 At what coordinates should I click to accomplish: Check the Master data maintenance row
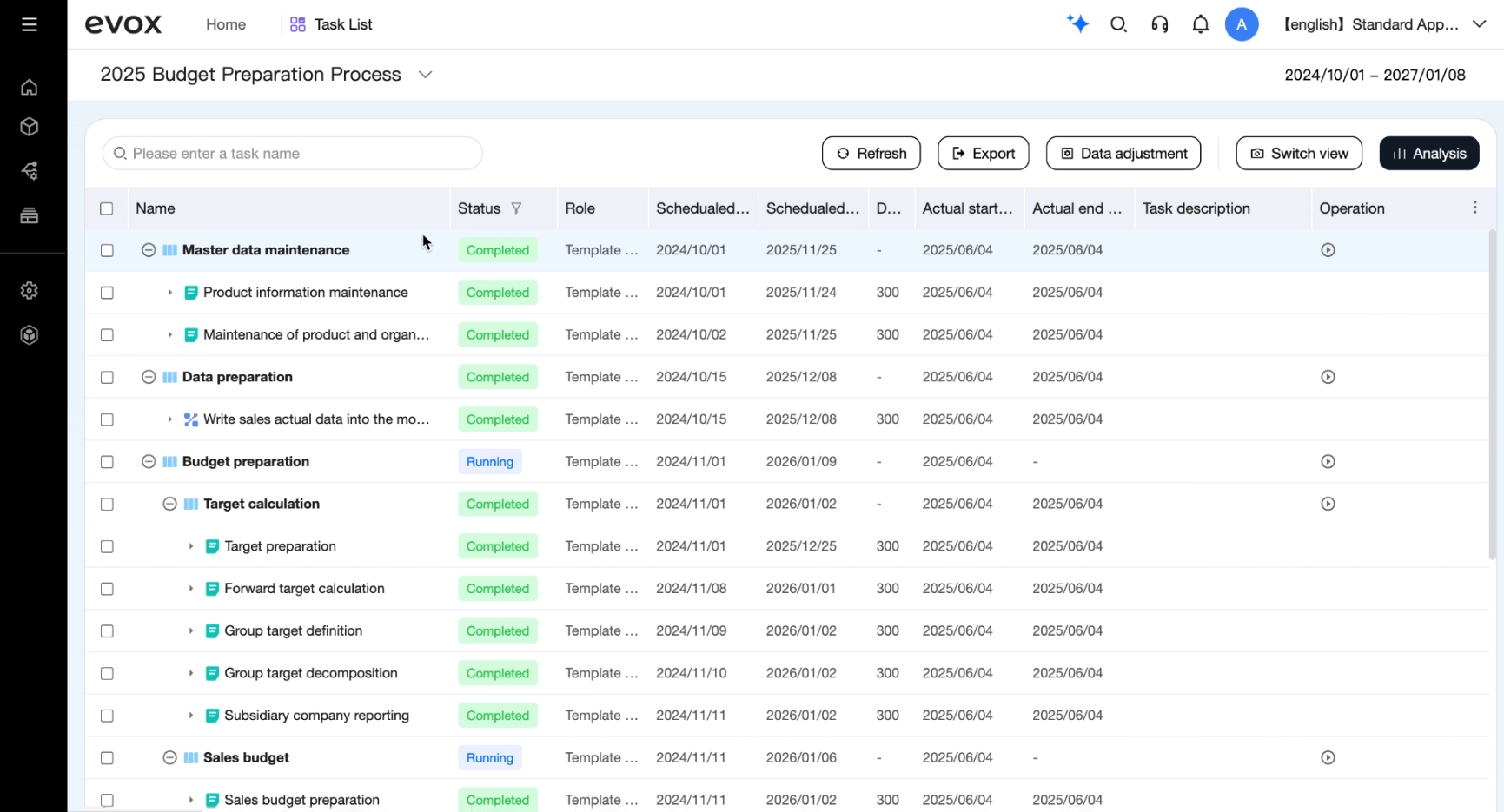pyautogui.click(x=107, y=250)
